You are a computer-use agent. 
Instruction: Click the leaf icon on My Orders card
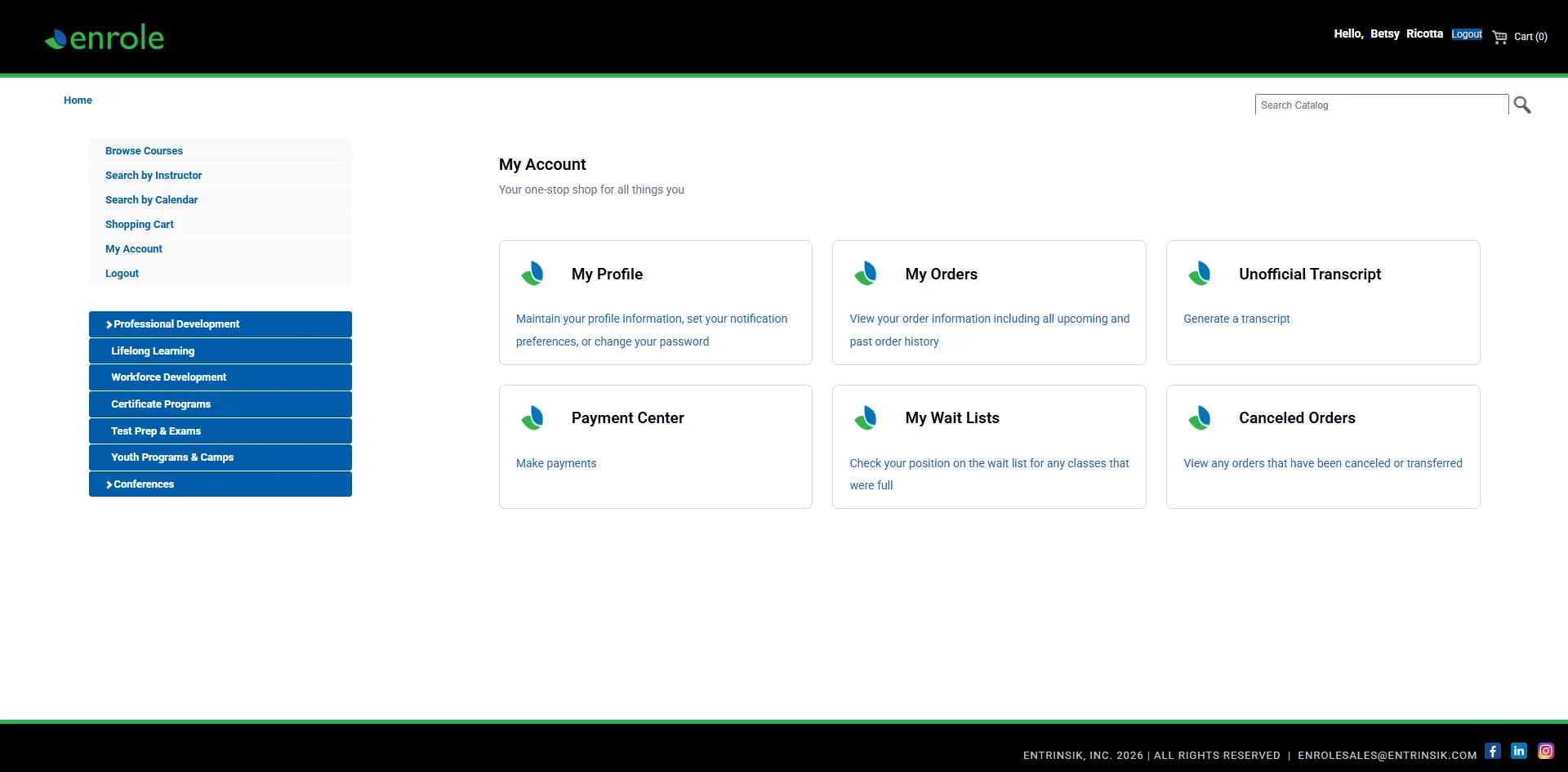pos(866,274)
